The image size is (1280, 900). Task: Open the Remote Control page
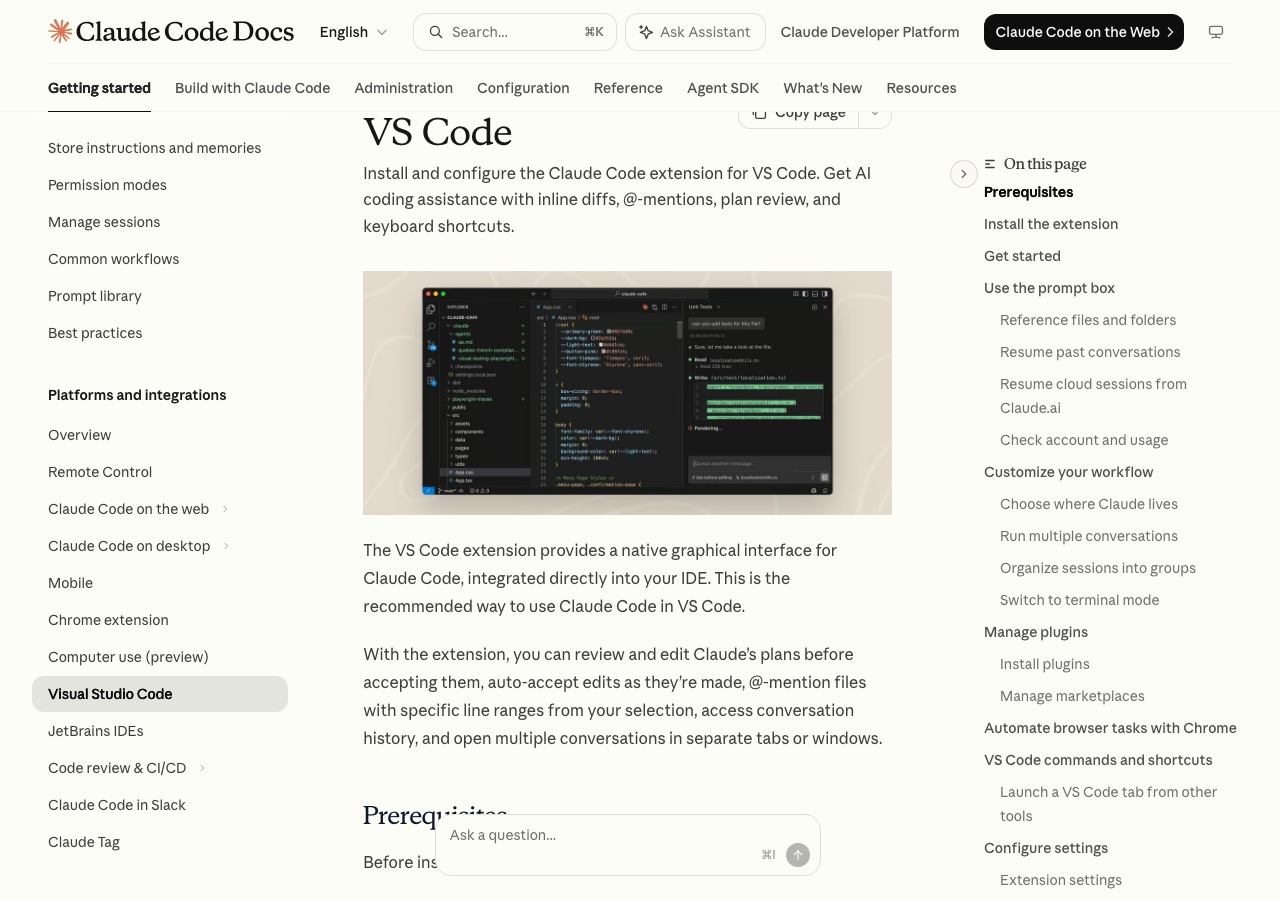pyautogui.click(x=100, y=472)
